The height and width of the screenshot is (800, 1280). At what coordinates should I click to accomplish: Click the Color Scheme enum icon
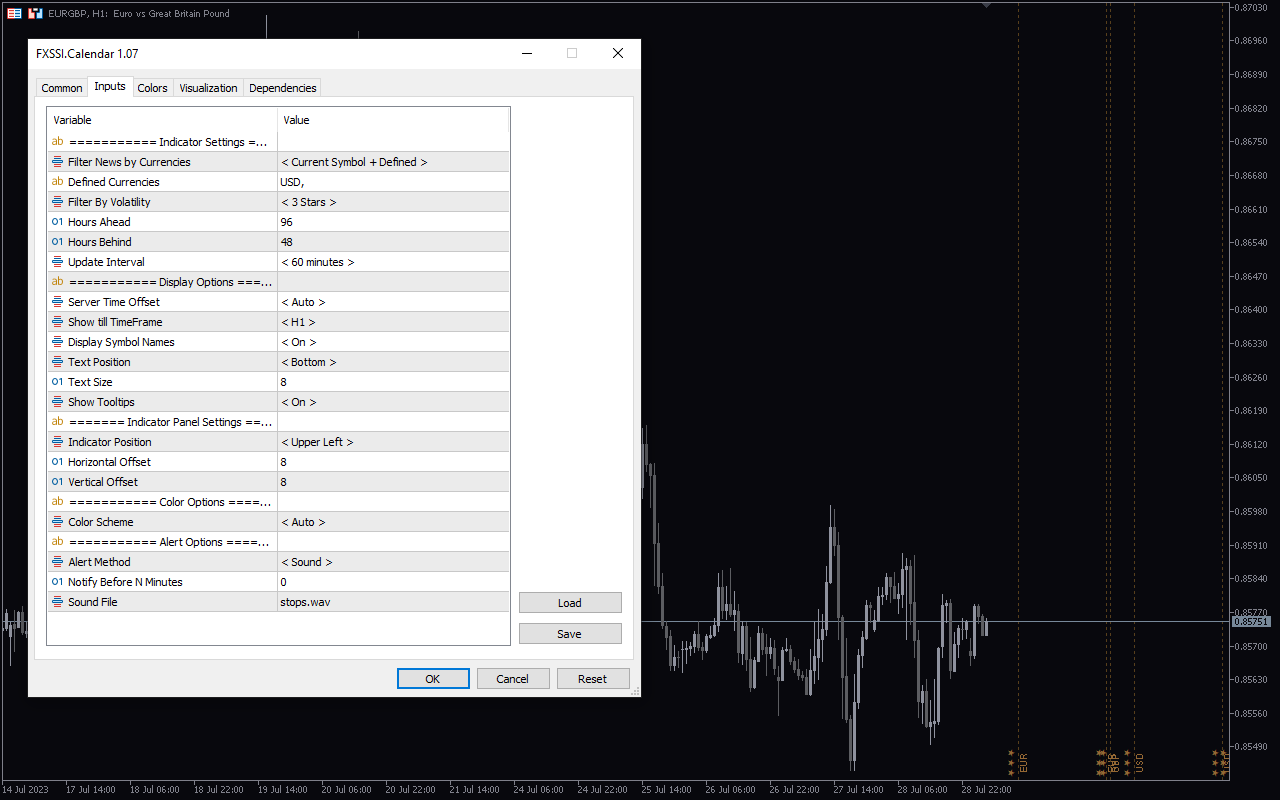pyautogui.click(x=57, y=522)
